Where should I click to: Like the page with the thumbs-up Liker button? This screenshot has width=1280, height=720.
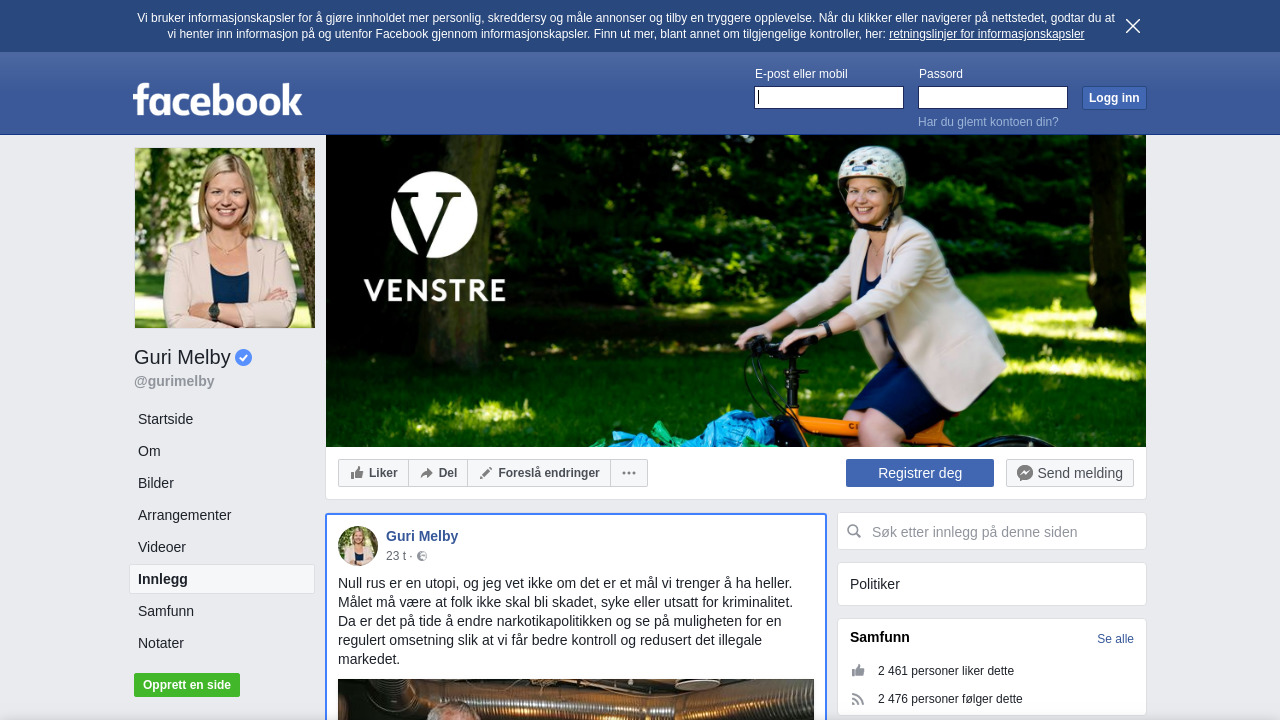(x=373, y=473)
